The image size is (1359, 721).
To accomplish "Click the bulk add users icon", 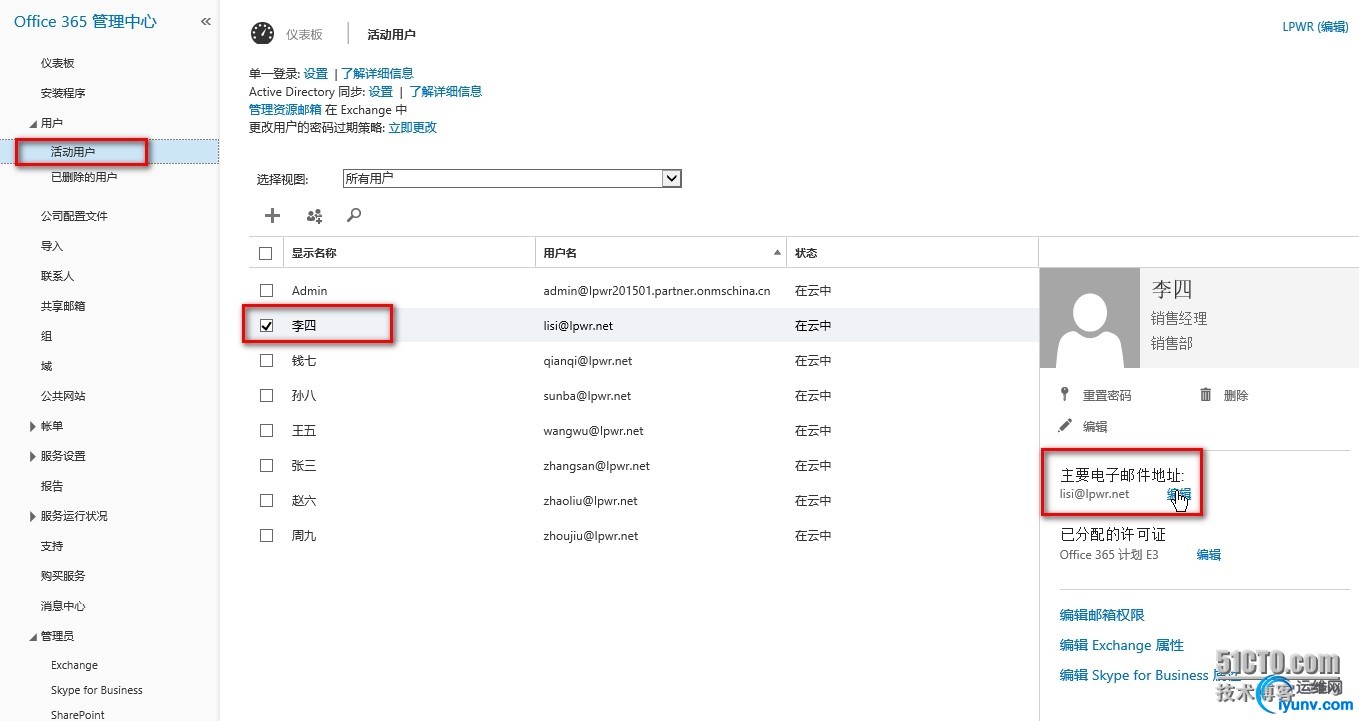I will [x=314, y=215].
